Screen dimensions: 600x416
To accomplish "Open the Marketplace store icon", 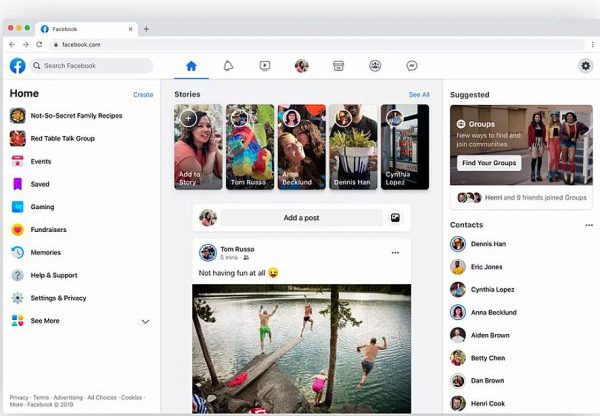I will coord(338,66).
